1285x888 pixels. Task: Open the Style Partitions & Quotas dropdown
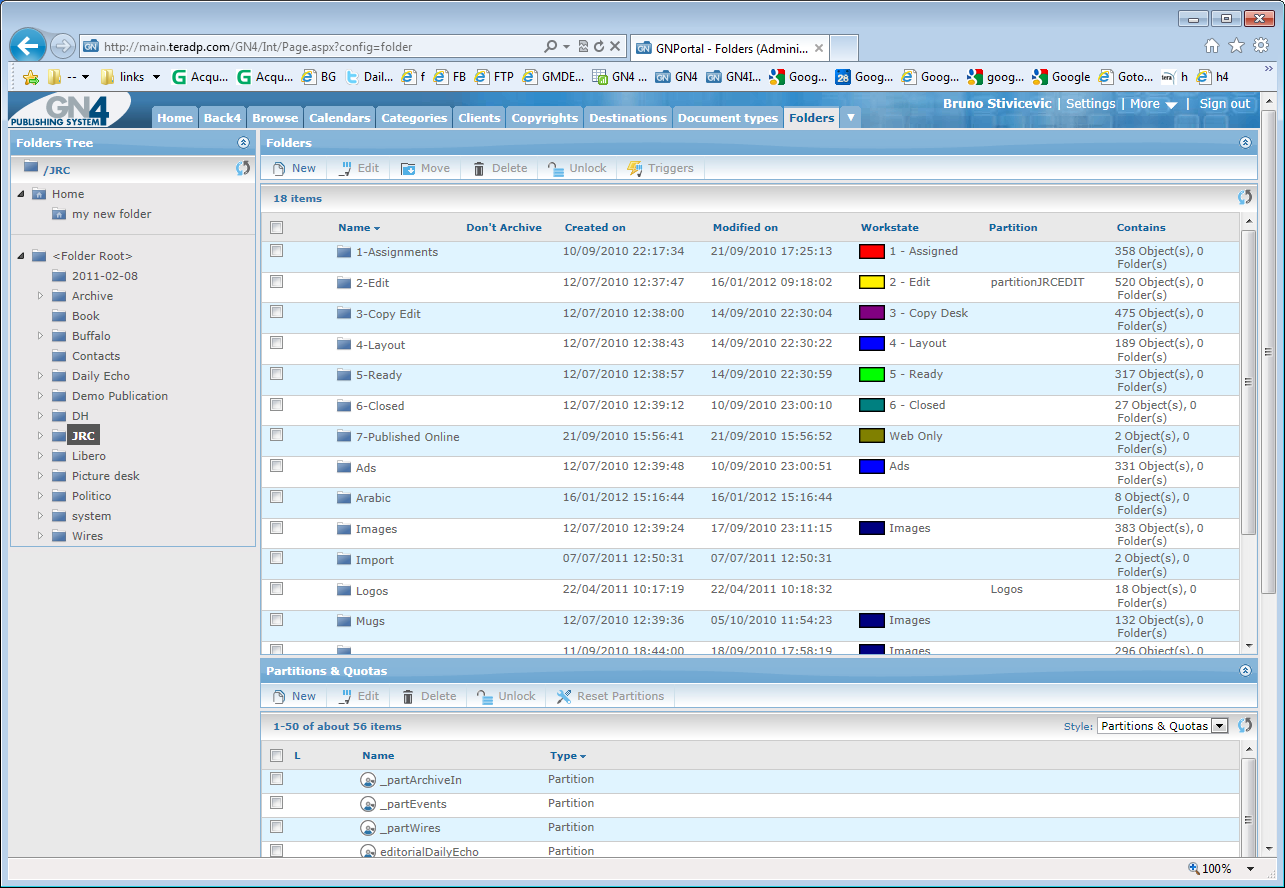(1162, 726)
